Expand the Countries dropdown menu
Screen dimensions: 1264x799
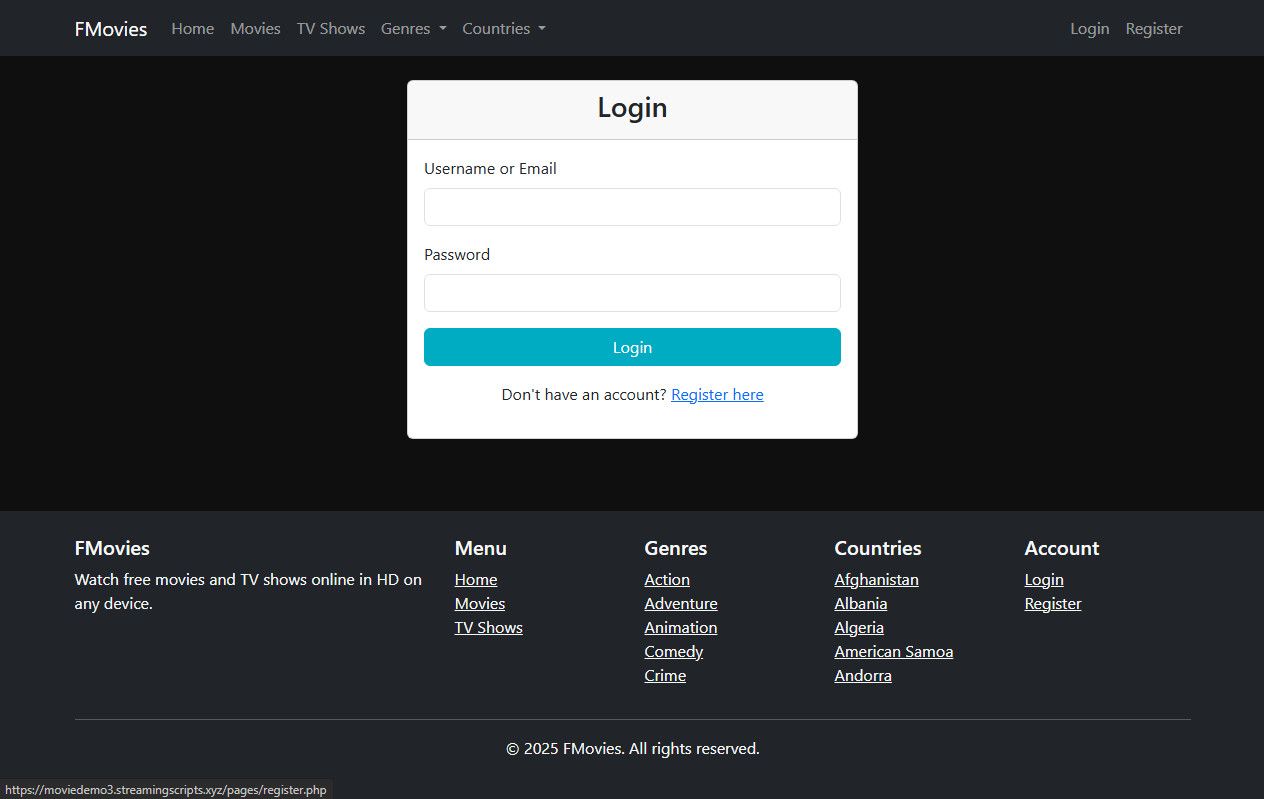point(503,29)
